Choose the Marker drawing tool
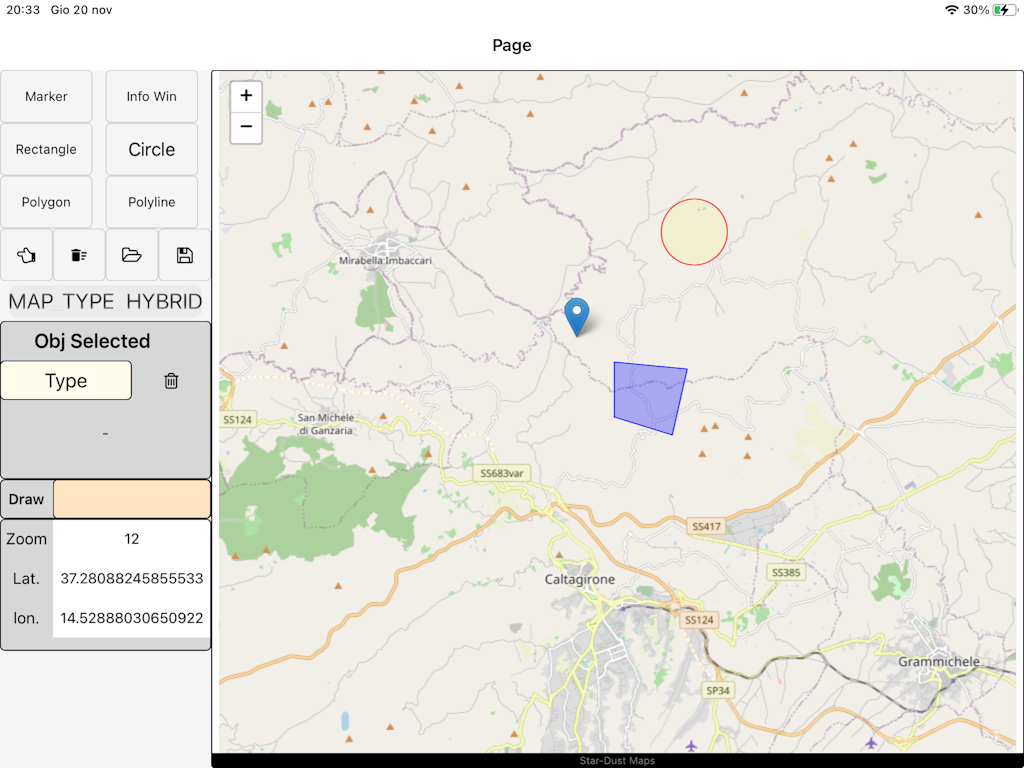Screen dimensions: 1024x768 46,97
